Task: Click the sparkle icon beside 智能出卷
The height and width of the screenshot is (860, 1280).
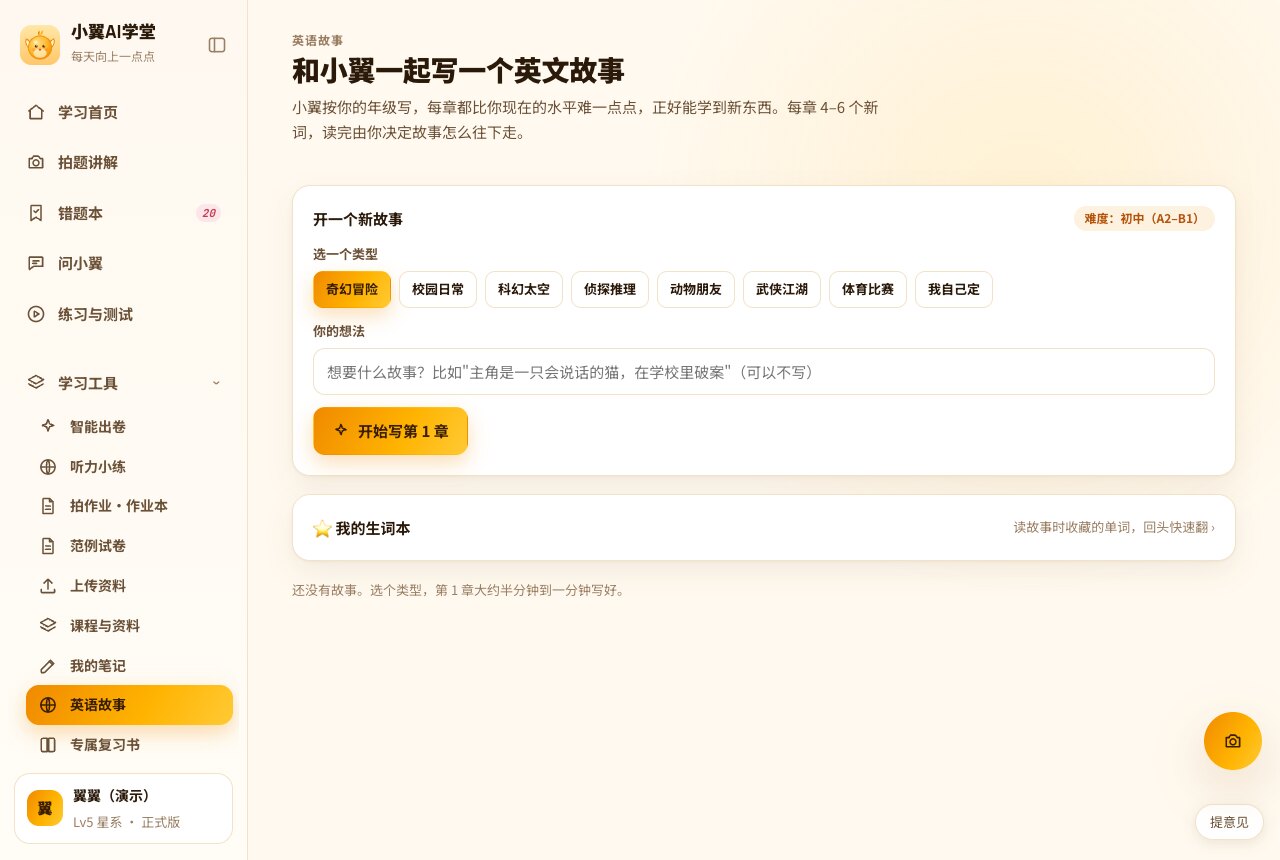Action: point(48,426)
